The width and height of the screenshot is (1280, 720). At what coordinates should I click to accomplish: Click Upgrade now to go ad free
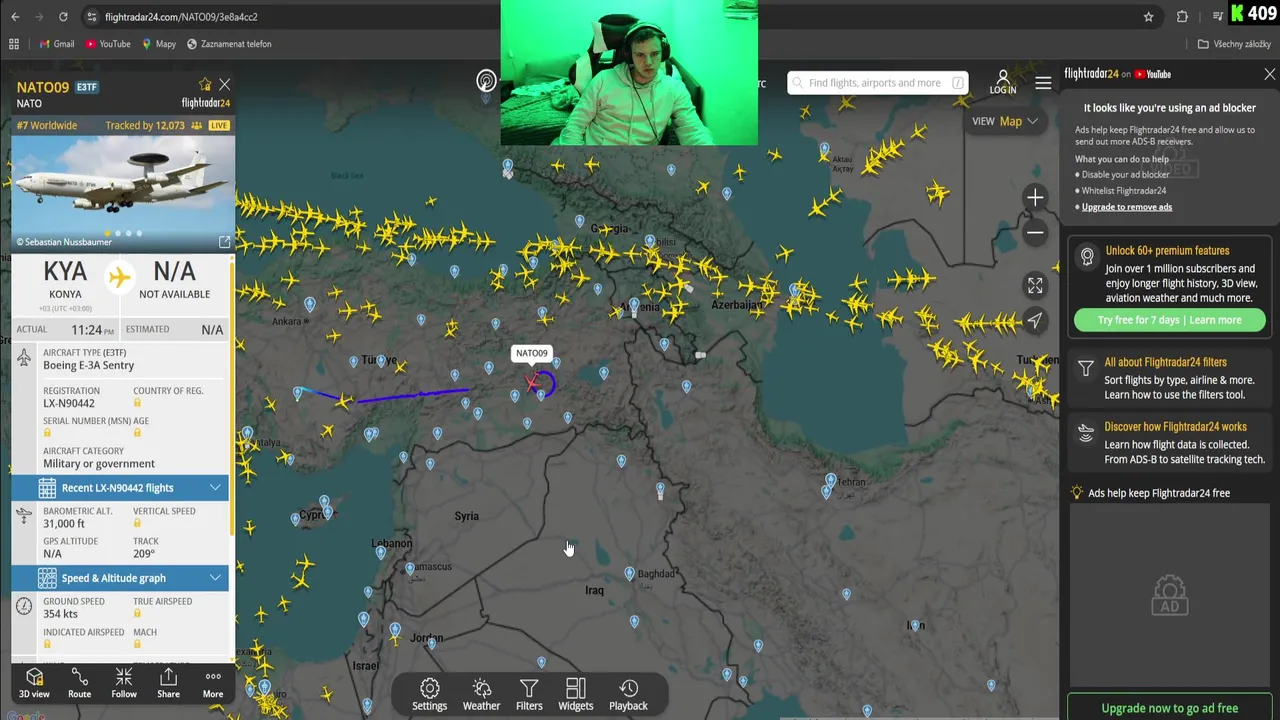1169,708
